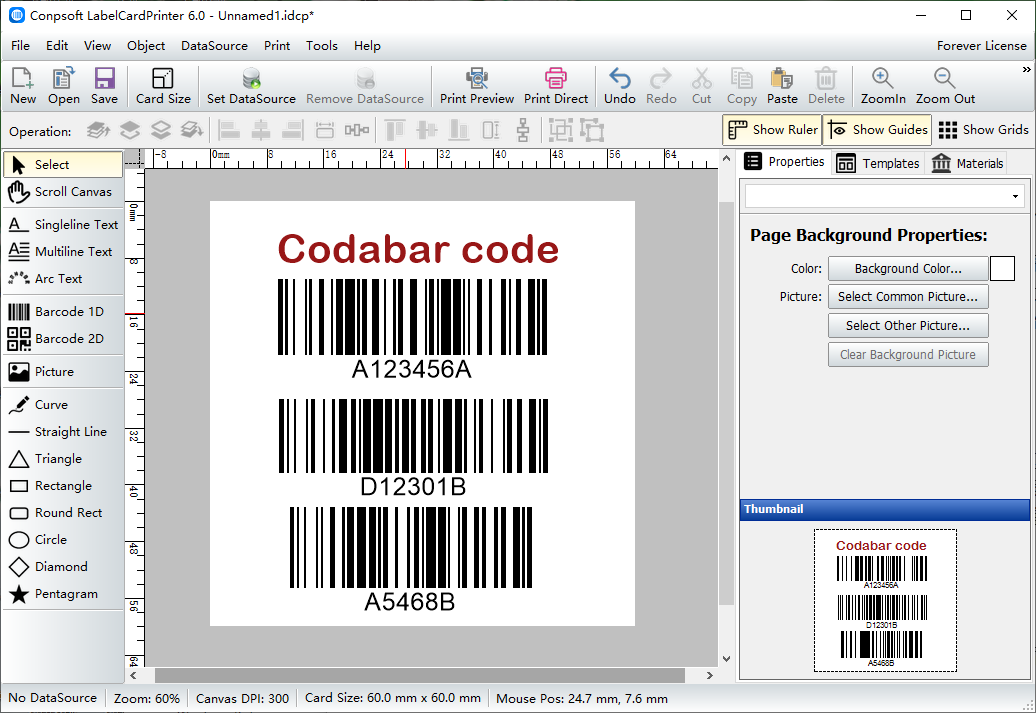1036x713 pixels.
Task: Click the Background Color... button
Action: point(908,269)
